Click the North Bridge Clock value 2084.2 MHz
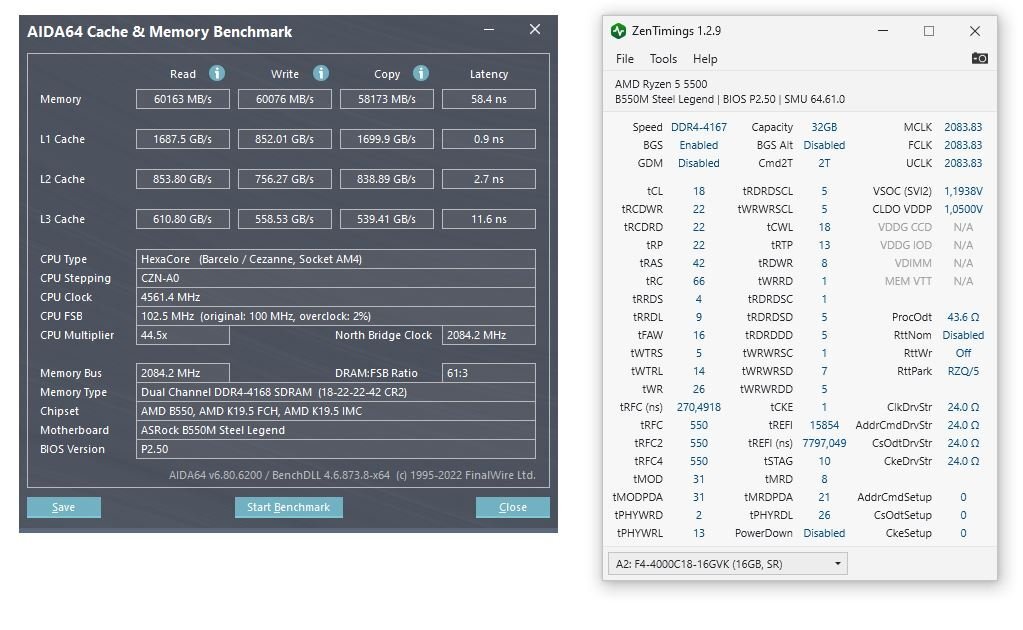 (x=489, y=335)
